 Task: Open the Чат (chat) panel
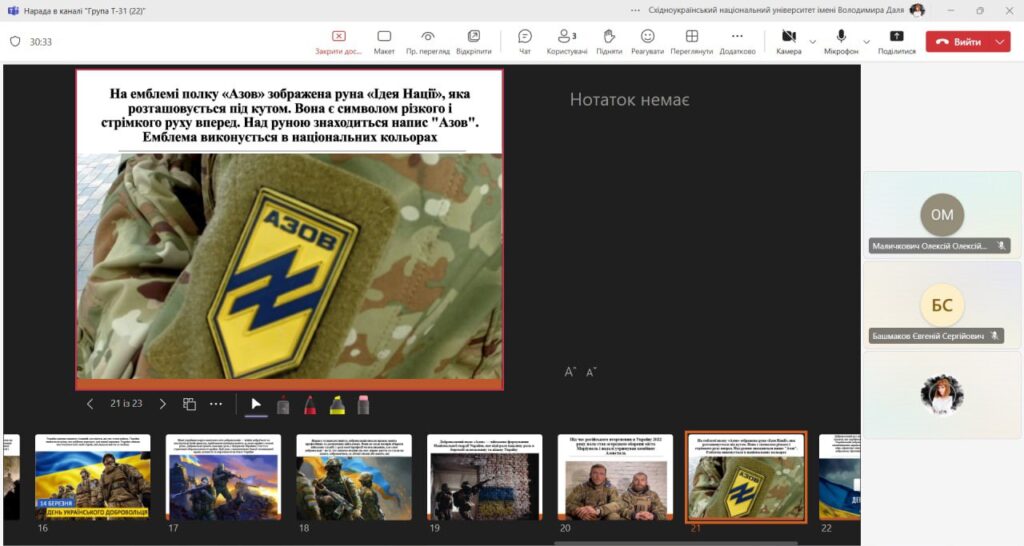524,41
